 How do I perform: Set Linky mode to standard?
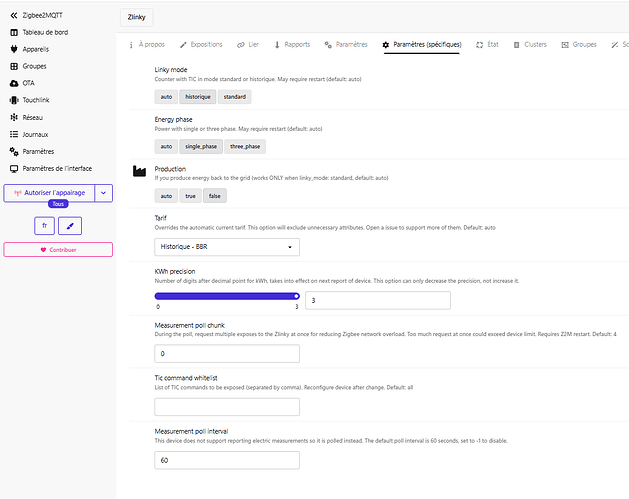point(235,97)
